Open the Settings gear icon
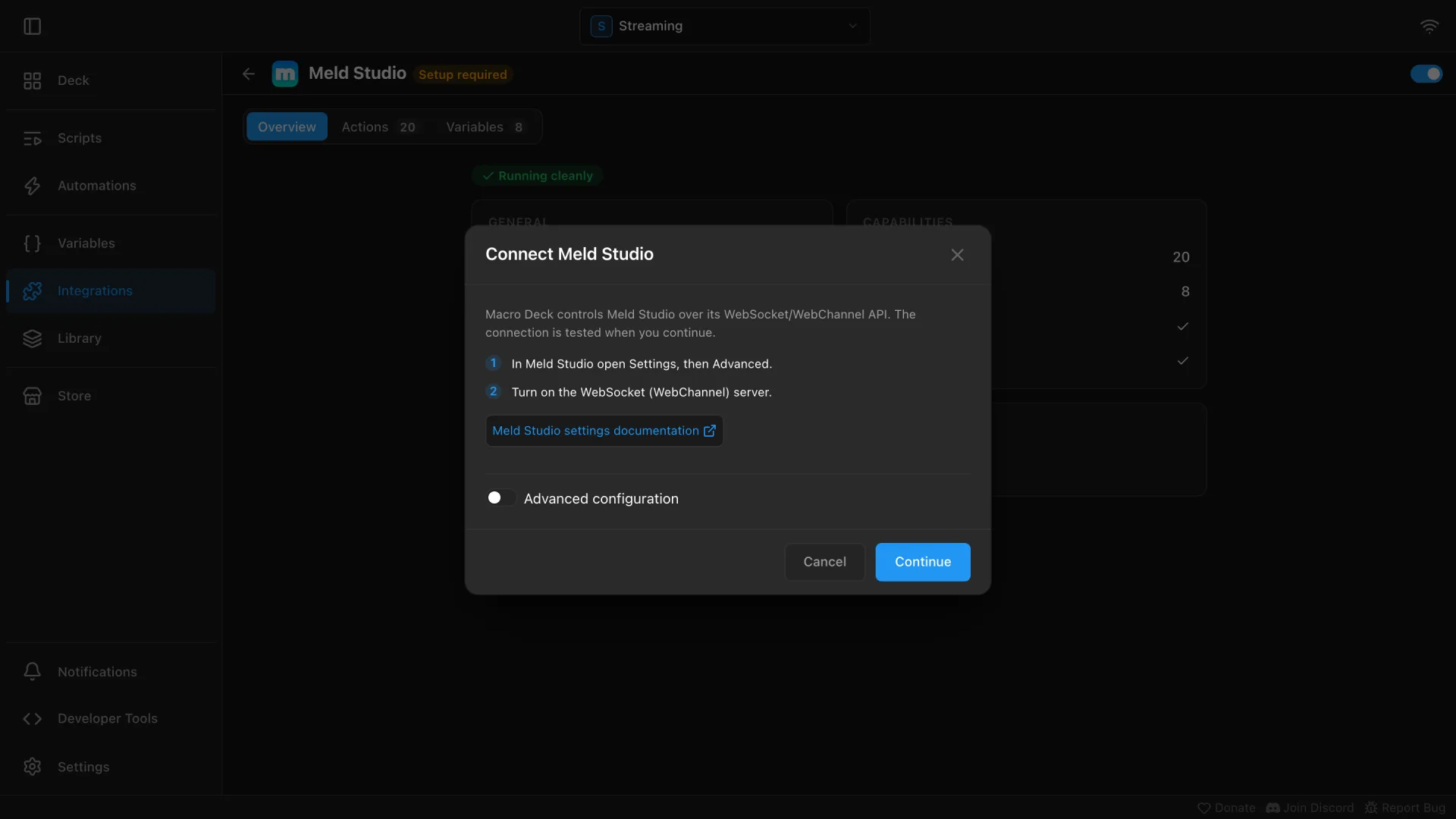Viewport: 1456px width, 819px height. [x=32, y=767]
